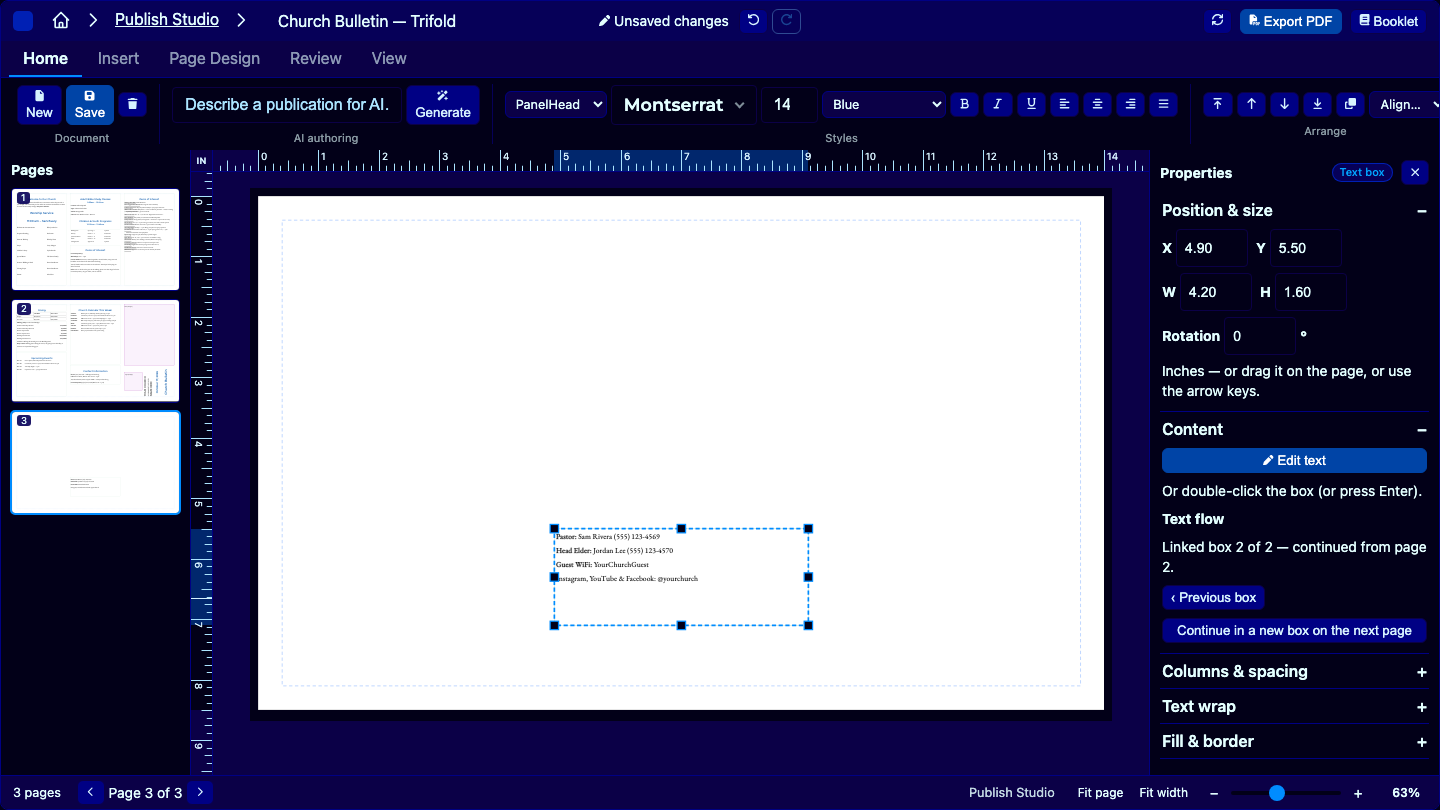Click the Edit text button

click(1294, 460)
